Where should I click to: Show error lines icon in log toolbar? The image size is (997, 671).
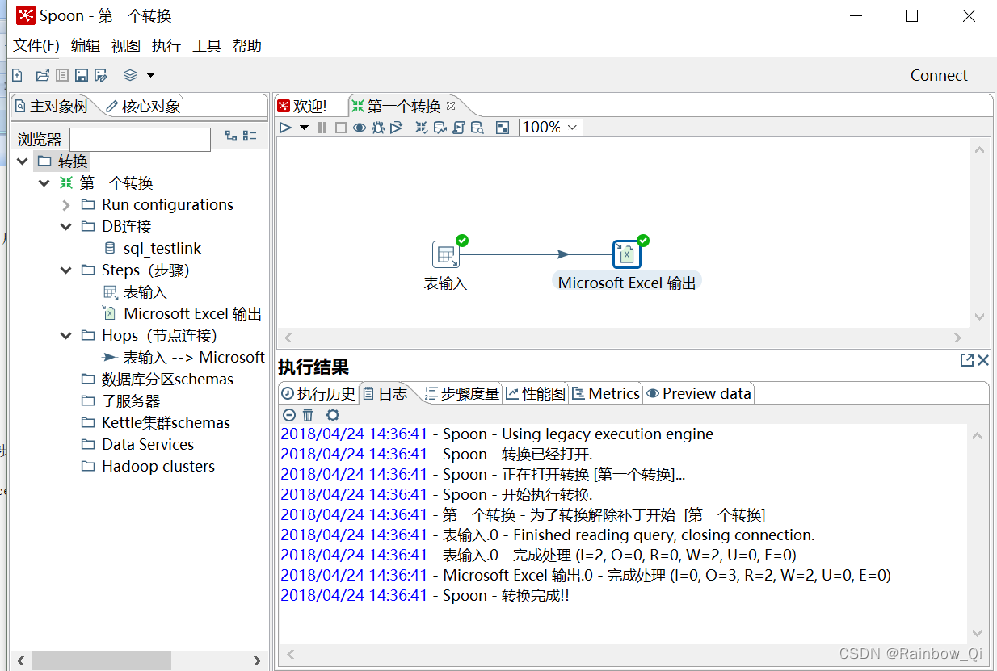289,415
